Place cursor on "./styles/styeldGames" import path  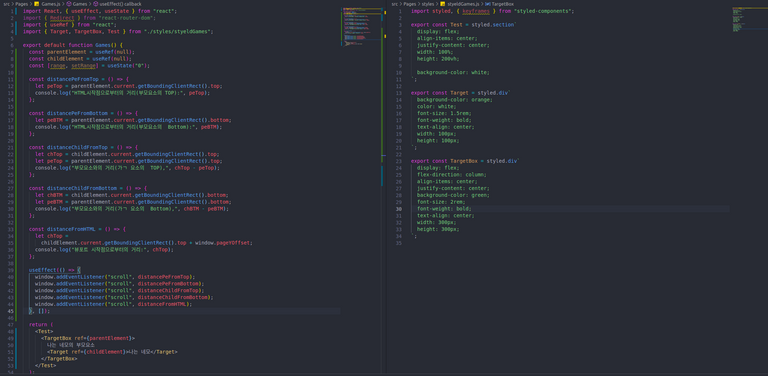(177, 31)
